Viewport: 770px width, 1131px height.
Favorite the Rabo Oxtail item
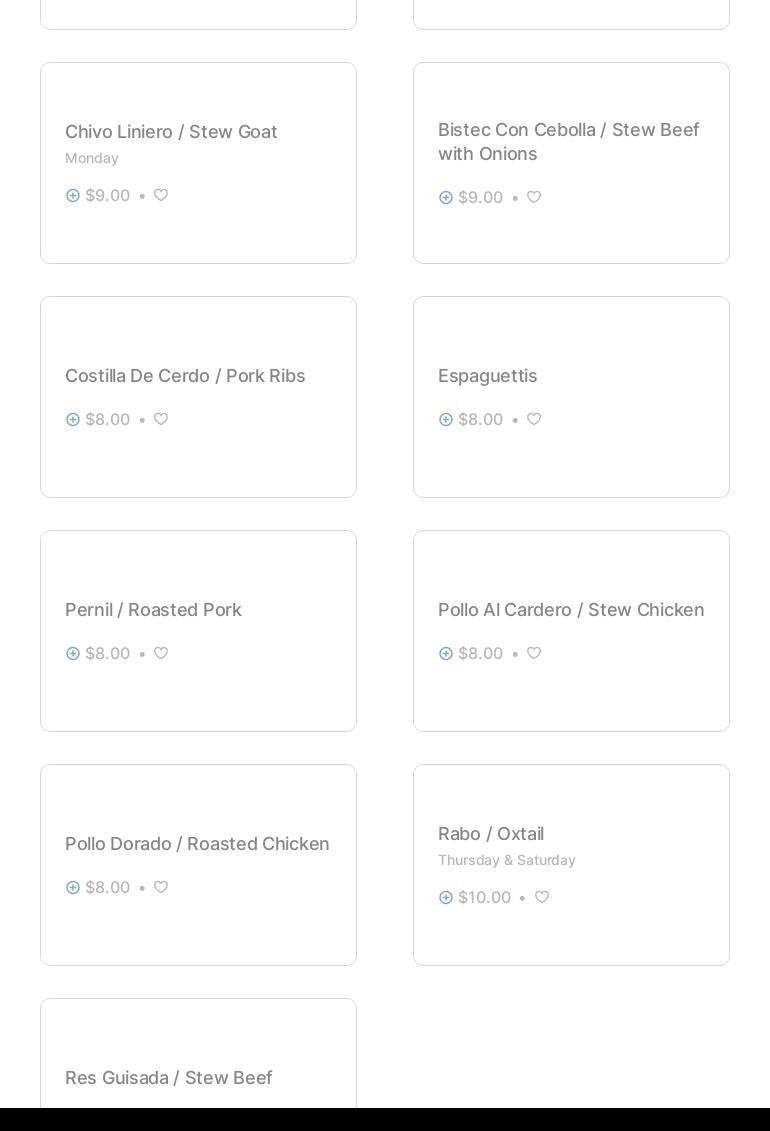pyautogui.click(x=542, y=897)
